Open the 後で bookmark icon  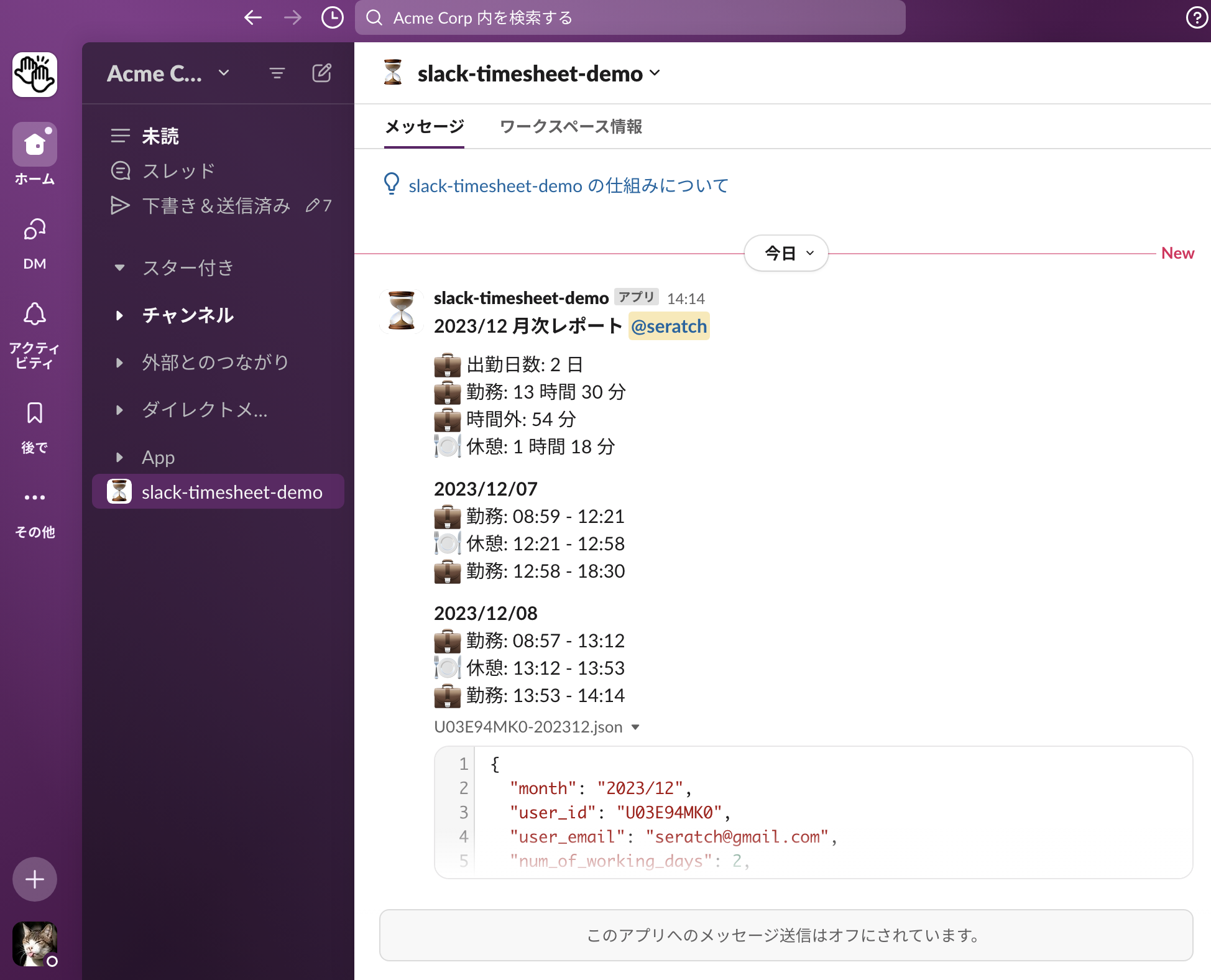coord(34,414)
